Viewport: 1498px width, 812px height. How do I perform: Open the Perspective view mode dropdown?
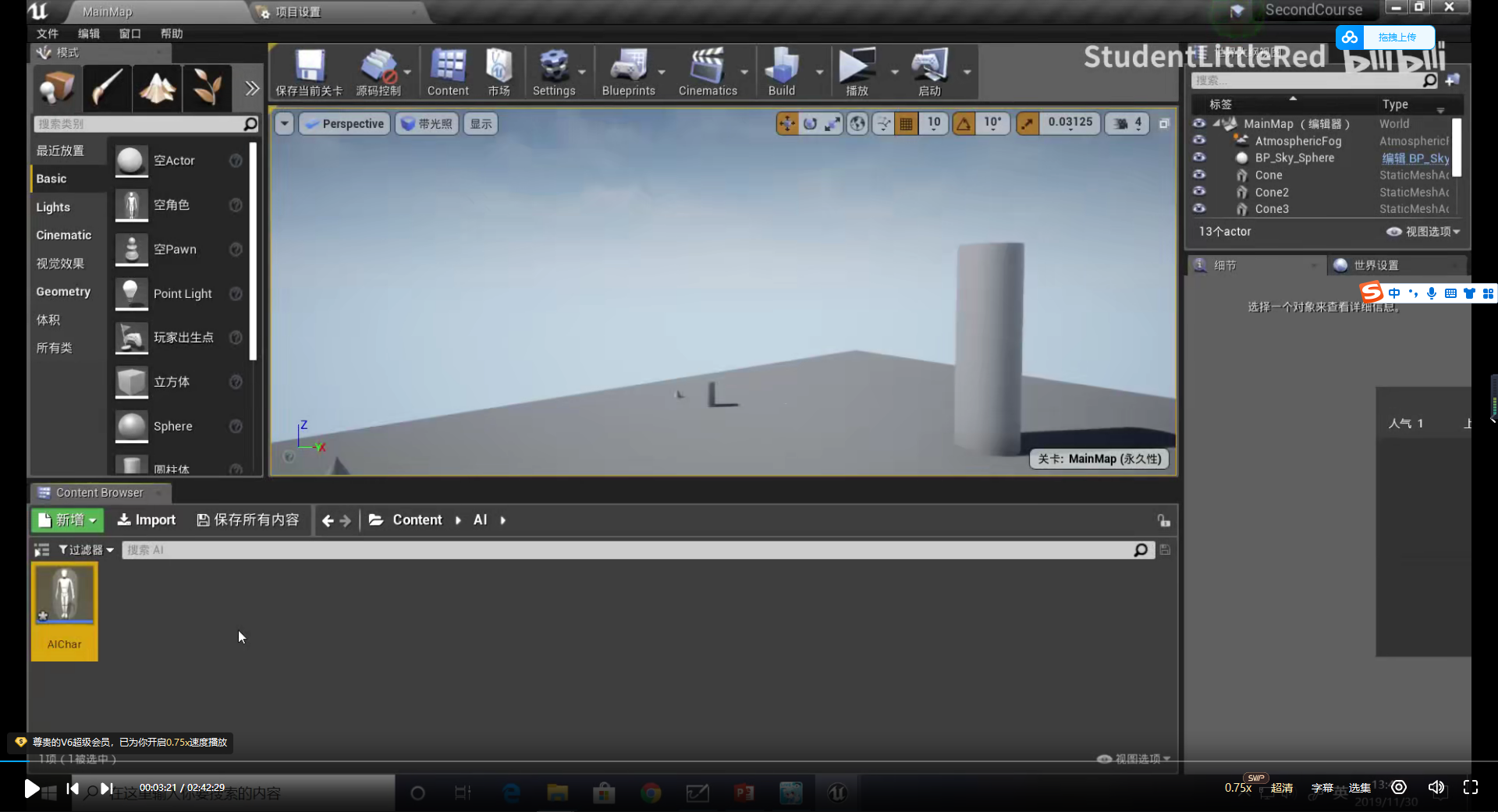(x=344, y=123)
